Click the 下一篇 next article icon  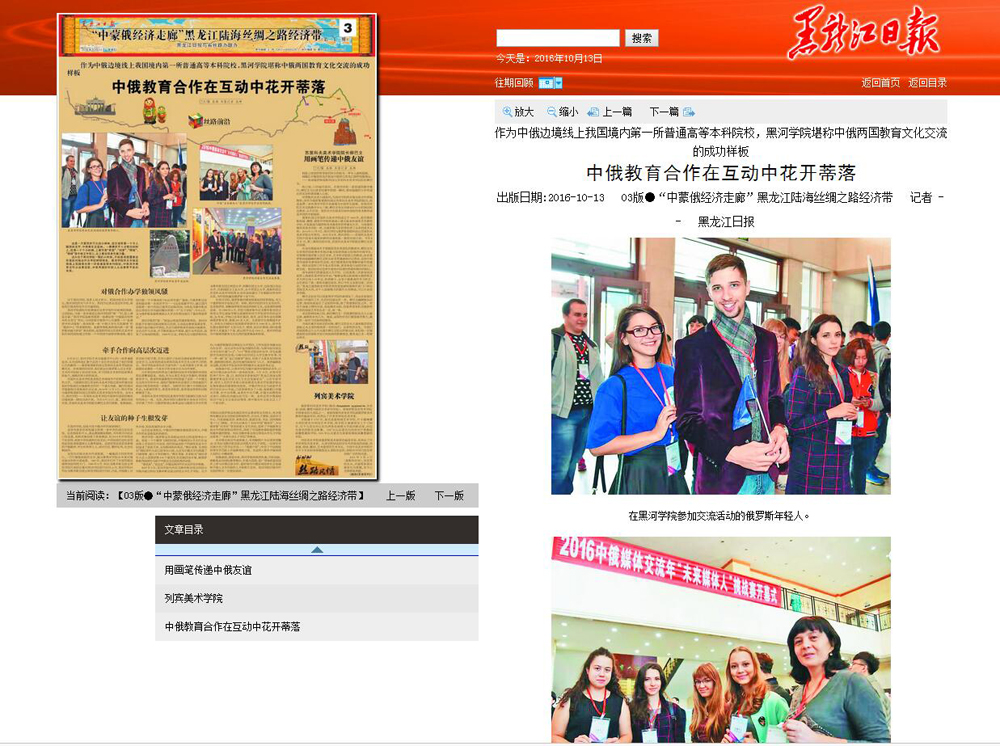click(689, 112)
